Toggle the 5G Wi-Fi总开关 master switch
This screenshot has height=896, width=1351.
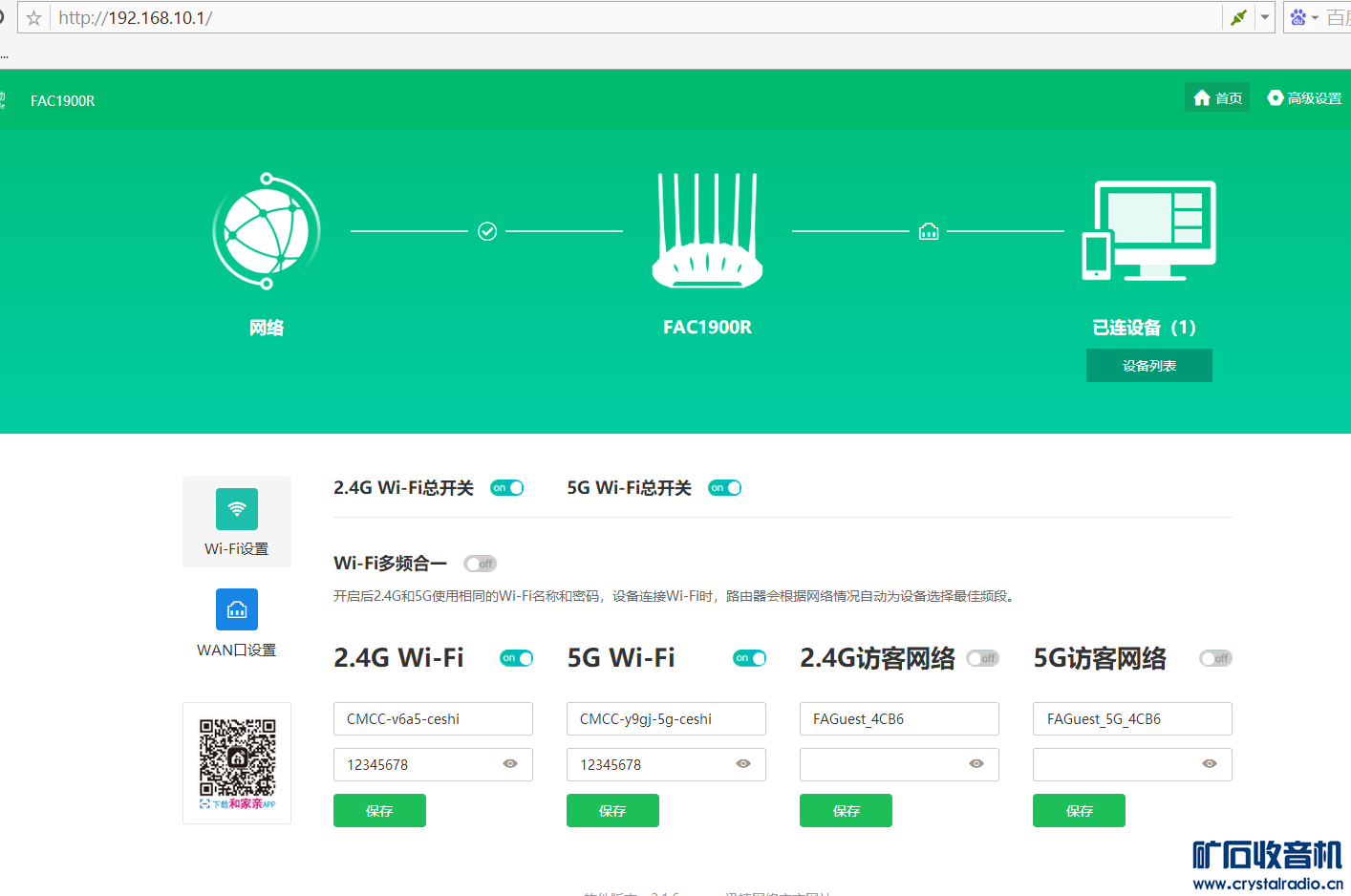725,488
